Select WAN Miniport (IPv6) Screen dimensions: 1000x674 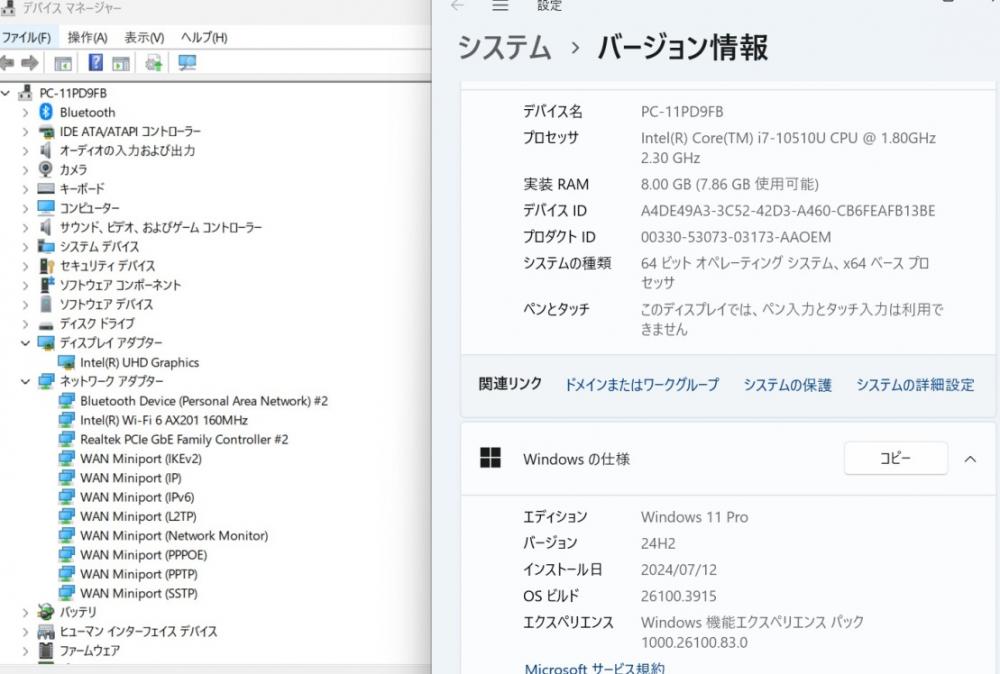click(136, 497)
